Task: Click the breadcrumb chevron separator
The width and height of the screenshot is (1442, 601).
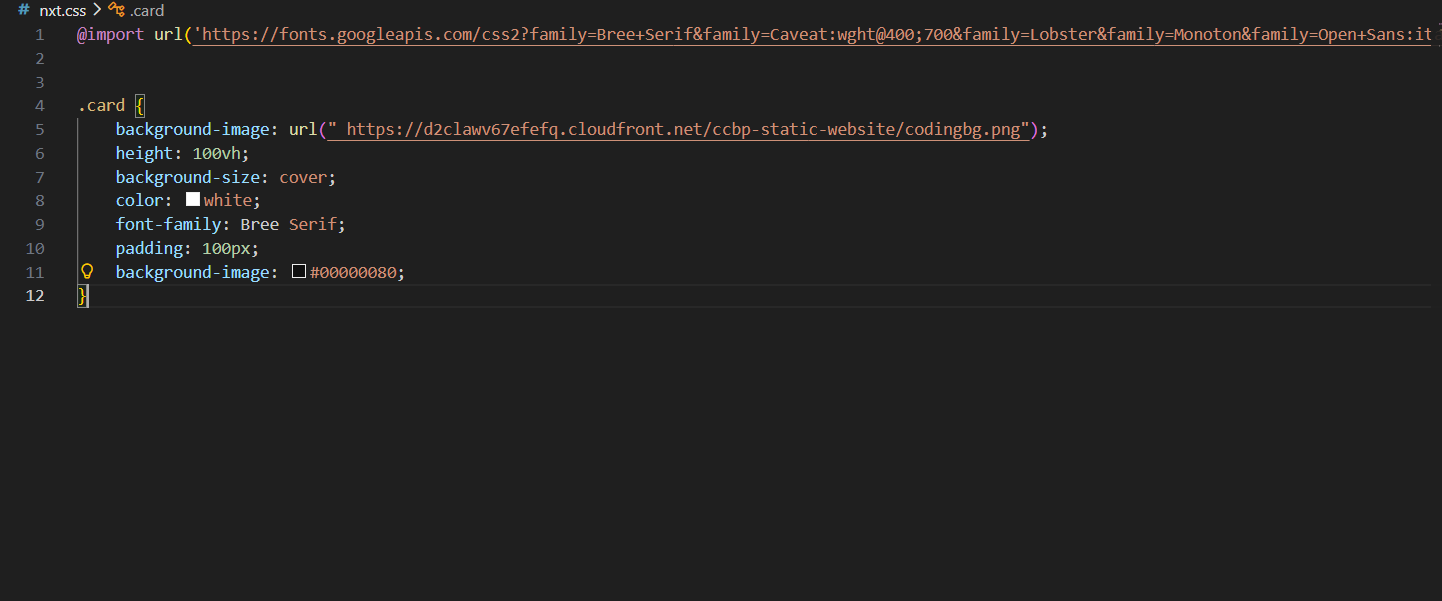Action: point(97,11)
